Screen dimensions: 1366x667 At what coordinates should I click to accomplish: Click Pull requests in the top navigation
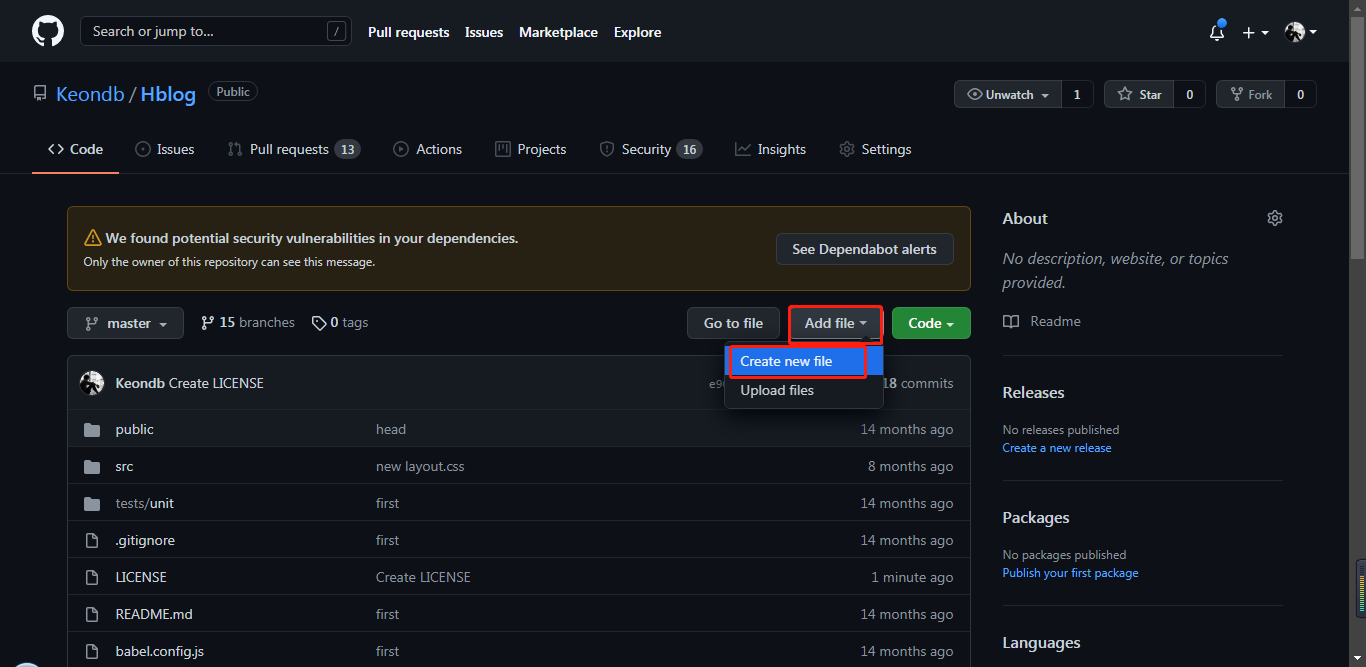(x=409, y=32)
